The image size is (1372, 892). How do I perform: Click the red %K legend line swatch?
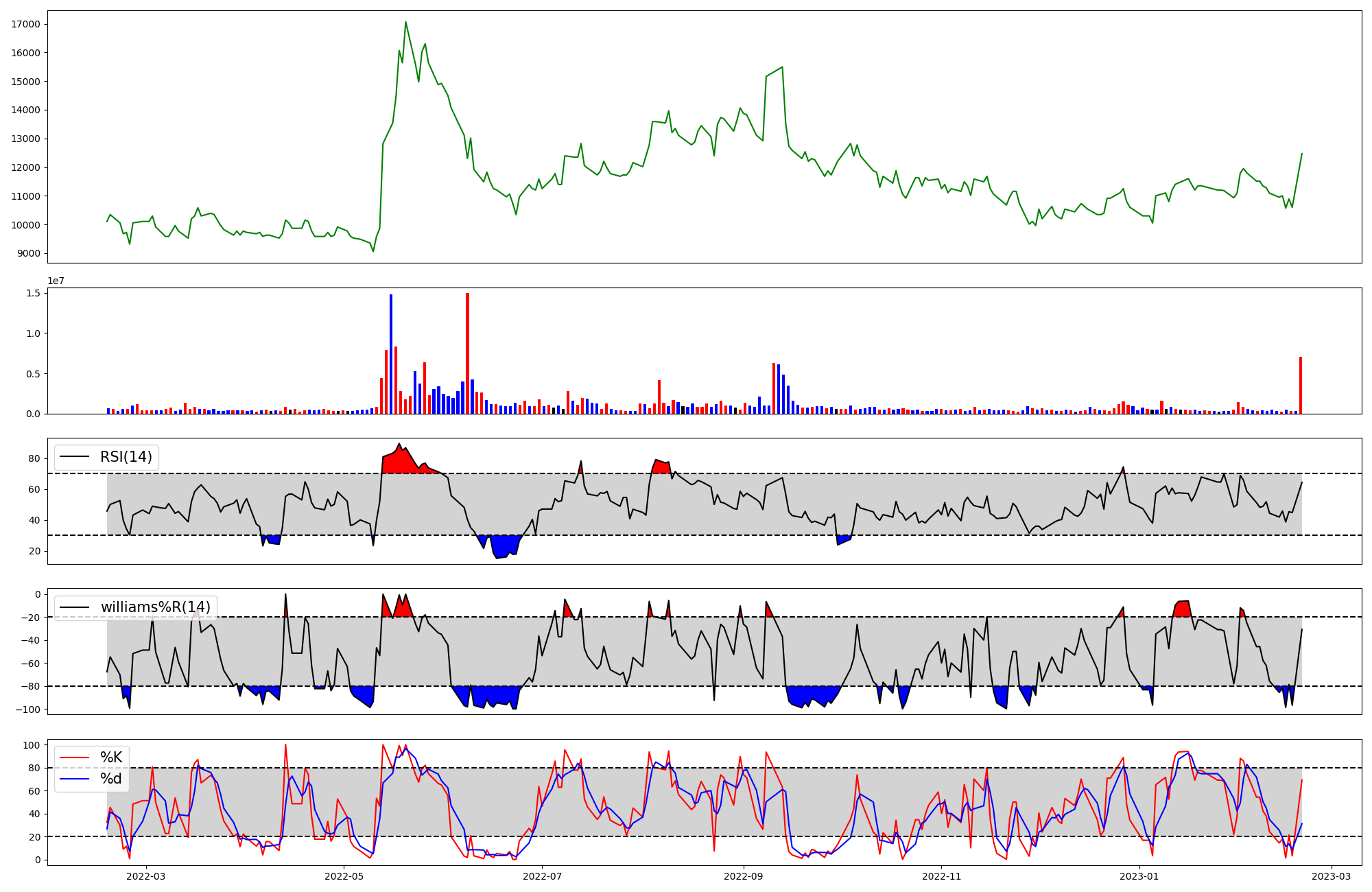[75, 758]
